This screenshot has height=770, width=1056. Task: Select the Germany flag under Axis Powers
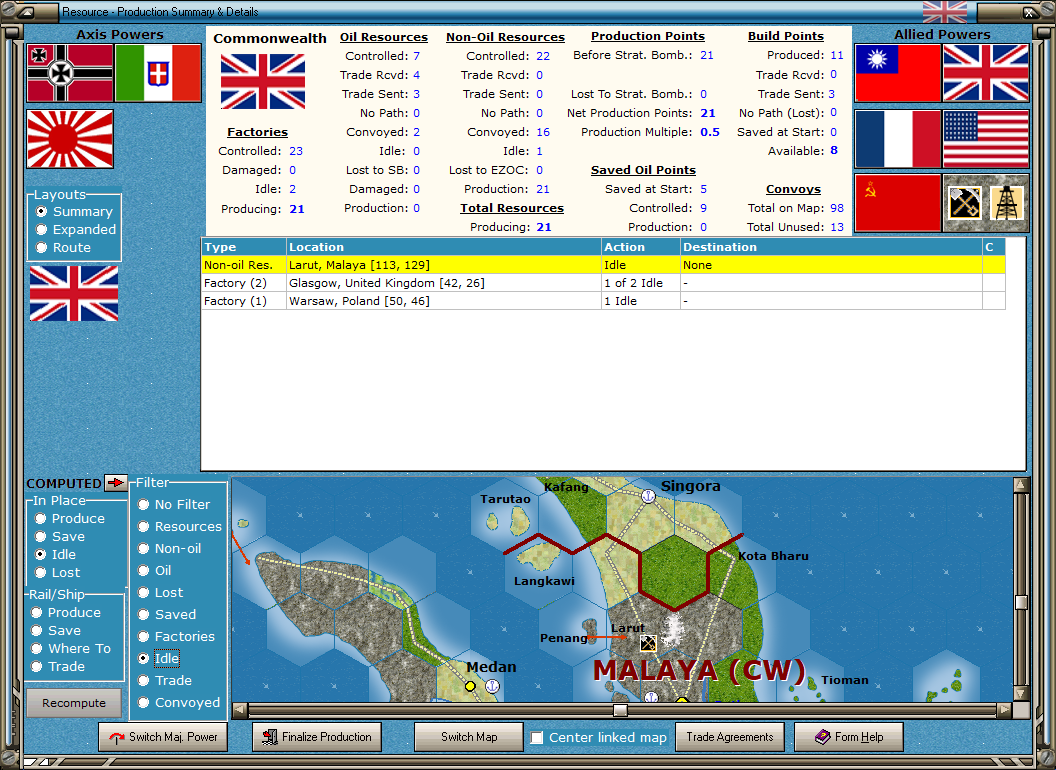coord(70,73)
